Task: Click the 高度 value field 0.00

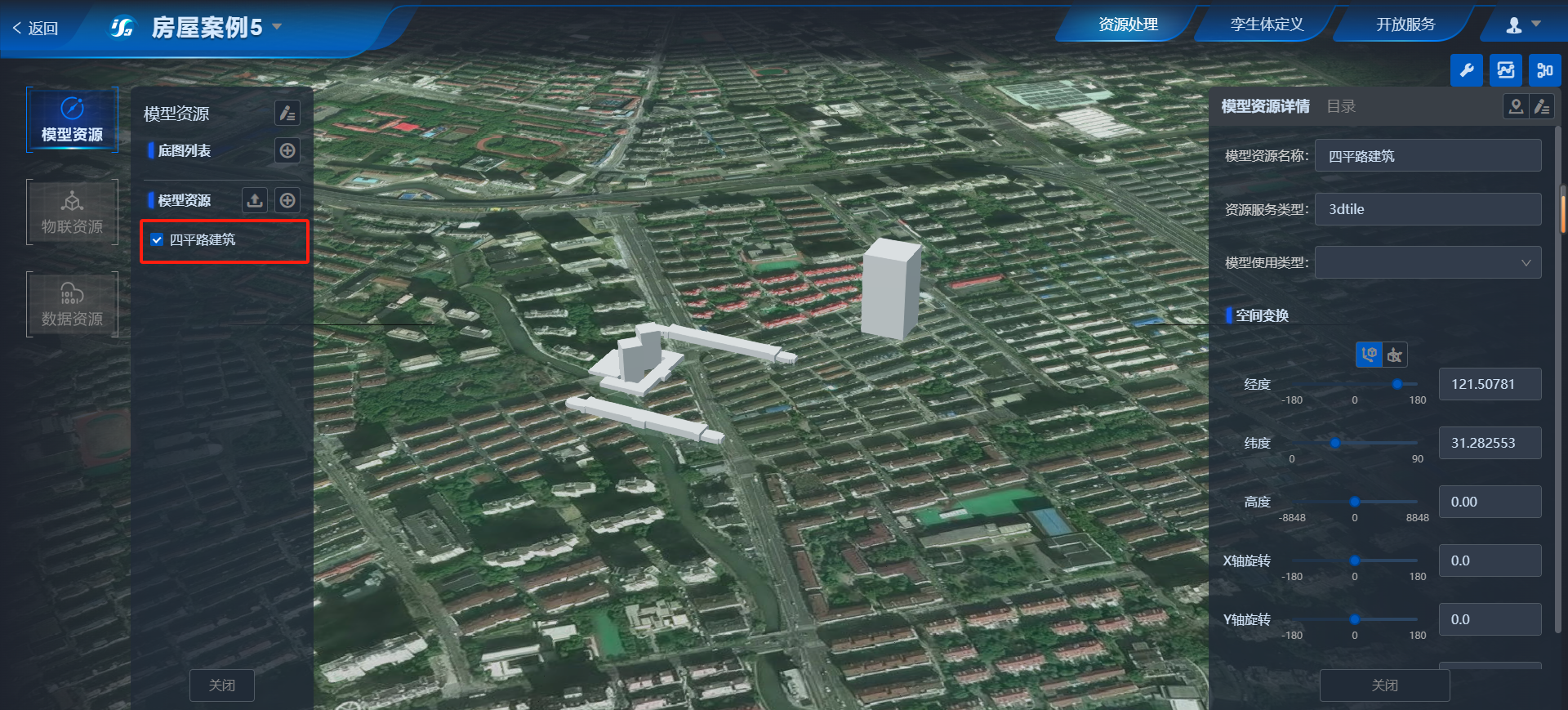Action: (1490, 502)
